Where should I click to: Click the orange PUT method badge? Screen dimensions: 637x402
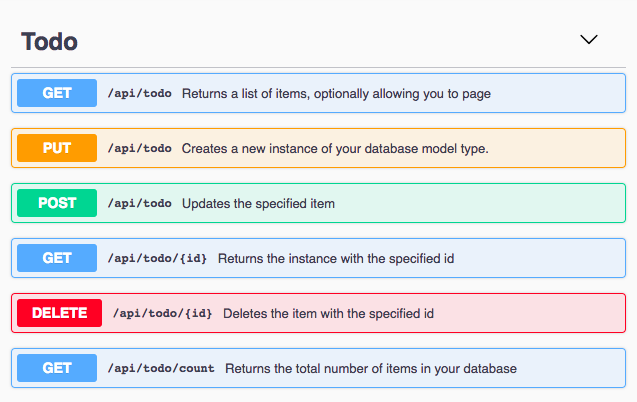[x=57, y=148]
